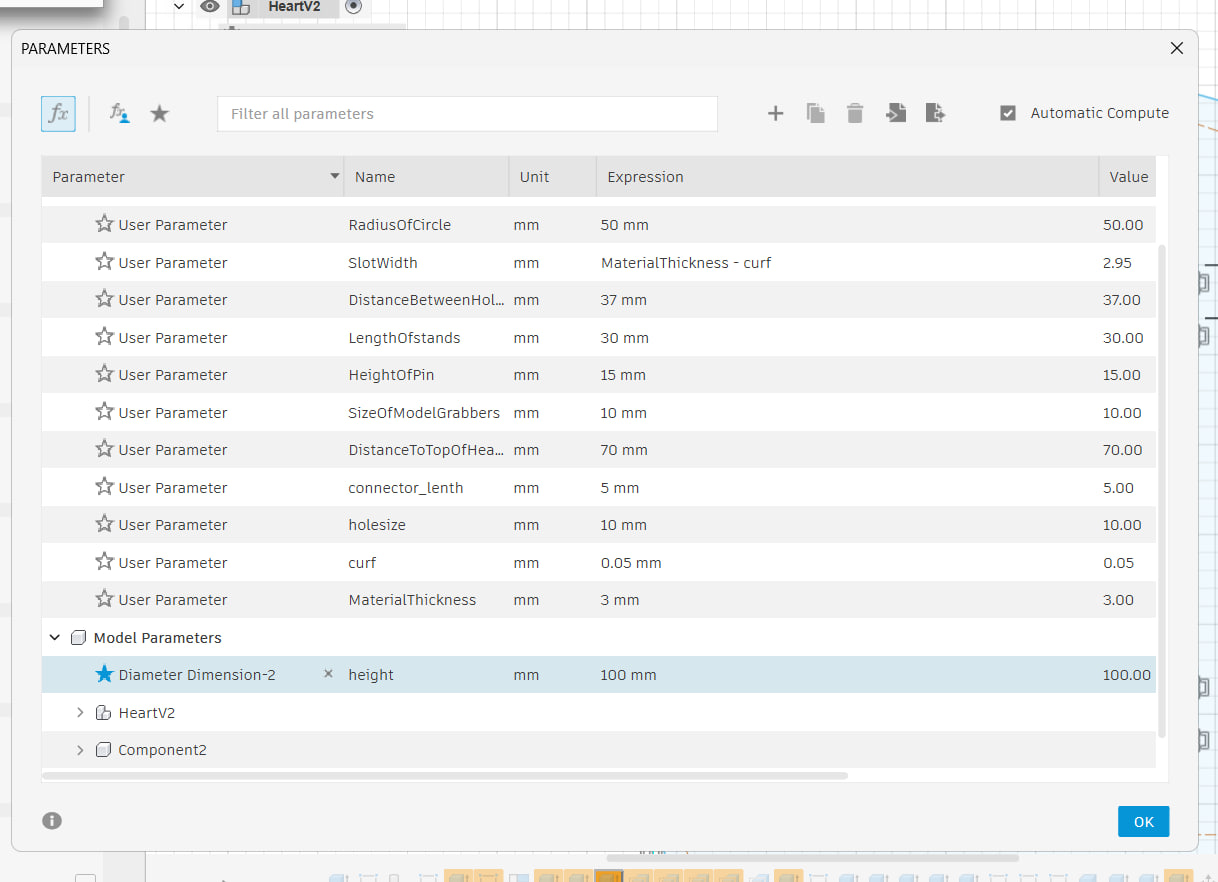The width and height of the screenshot is (1218, 882).
Task: Show favorite parameters star filter
Action: point(159,114)
